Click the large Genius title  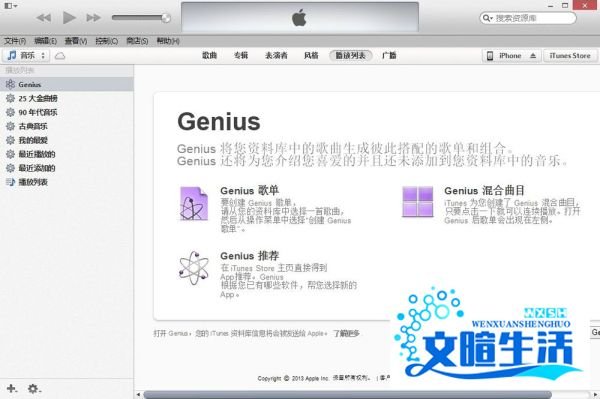click(218, 122)
